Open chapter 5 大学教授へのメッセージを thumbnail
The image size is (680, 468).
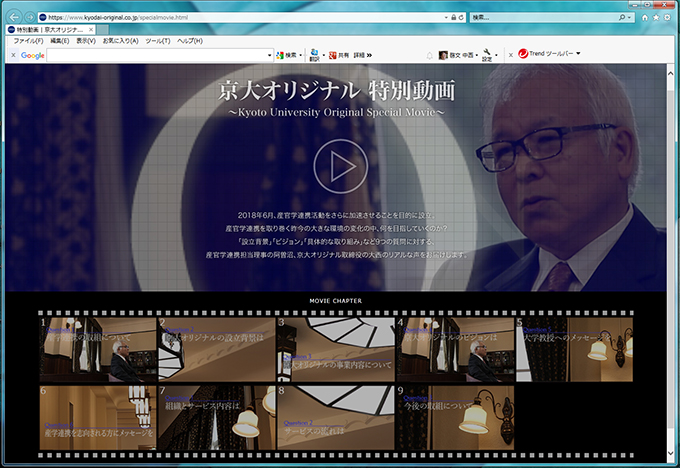[x=574, y=350]
